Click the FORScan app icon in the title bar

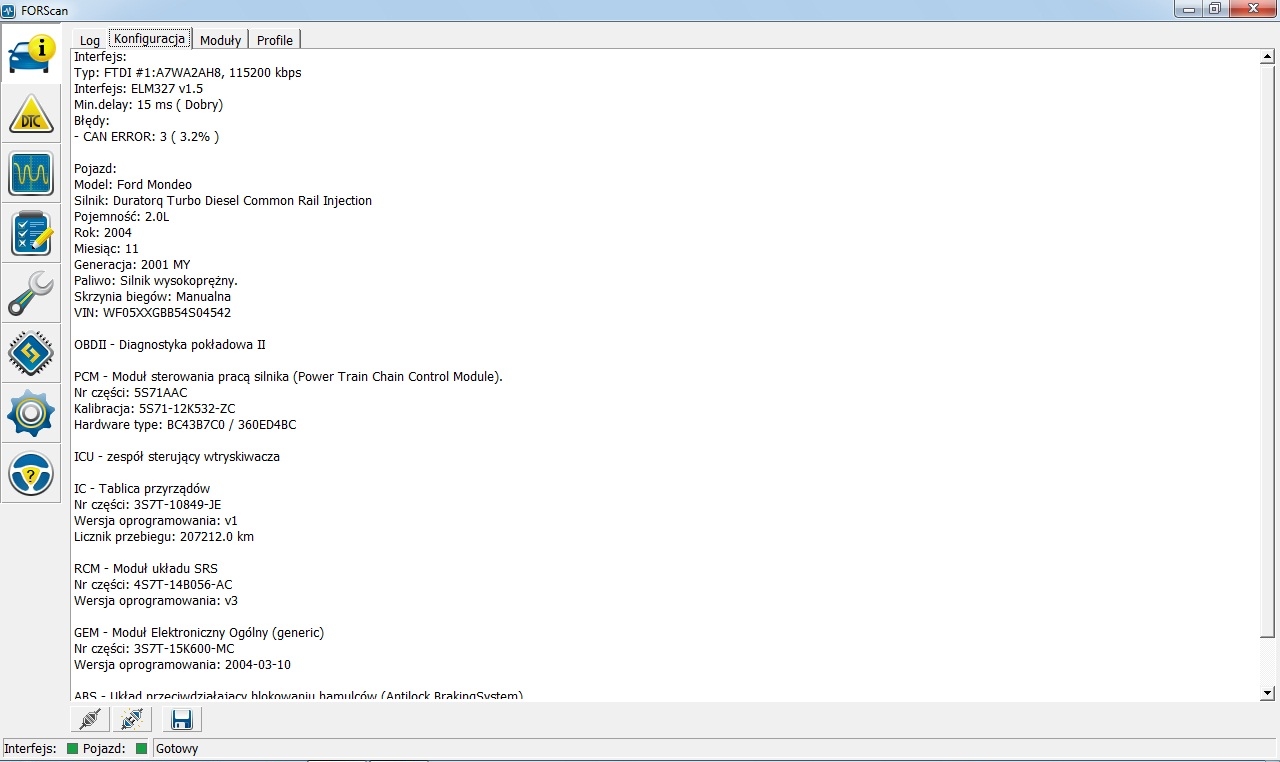[10, 9]
